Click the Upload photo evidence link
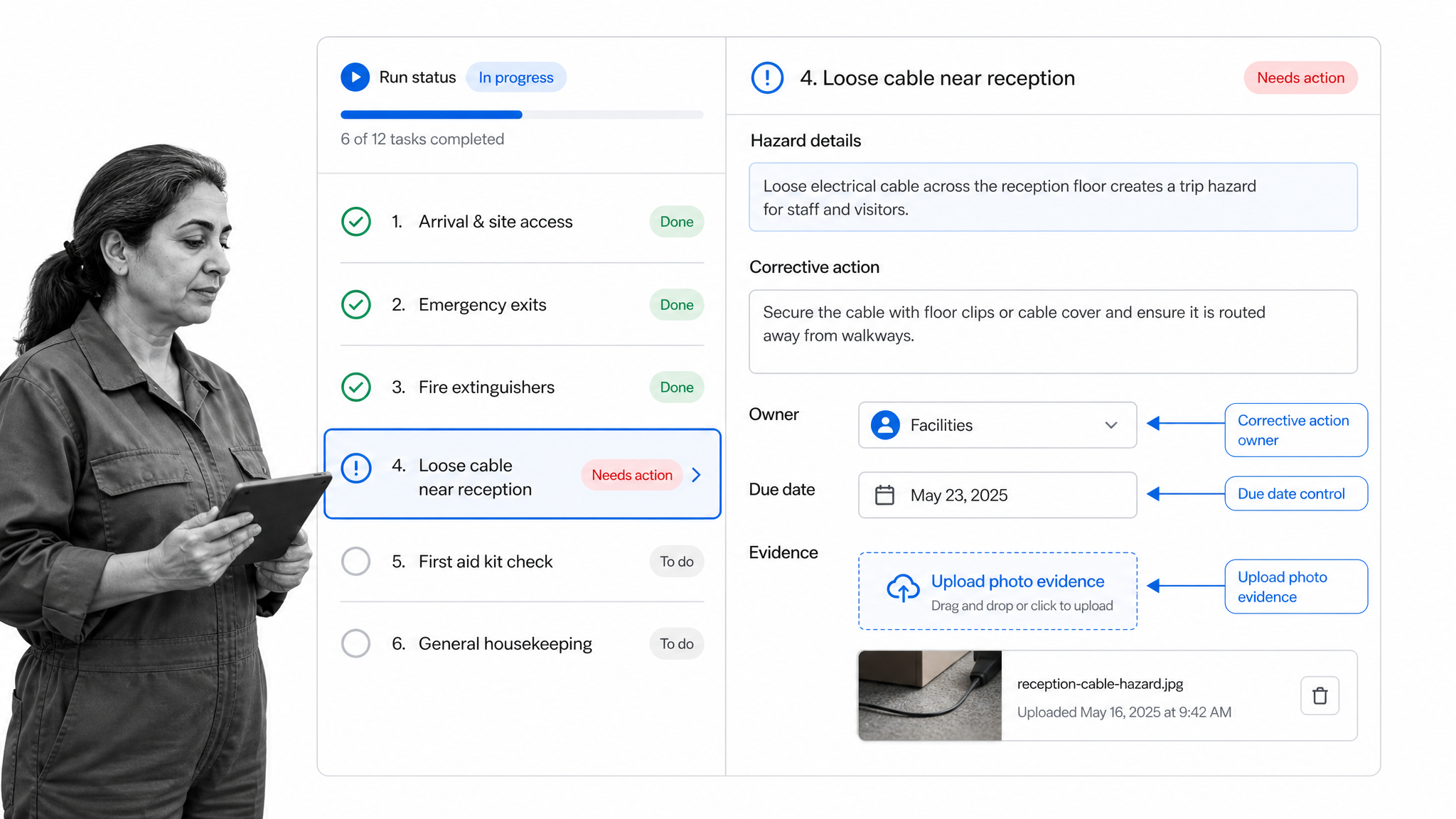This screenshot has height=819, width=1456. pyautogui.click(x=1017, y=582)
